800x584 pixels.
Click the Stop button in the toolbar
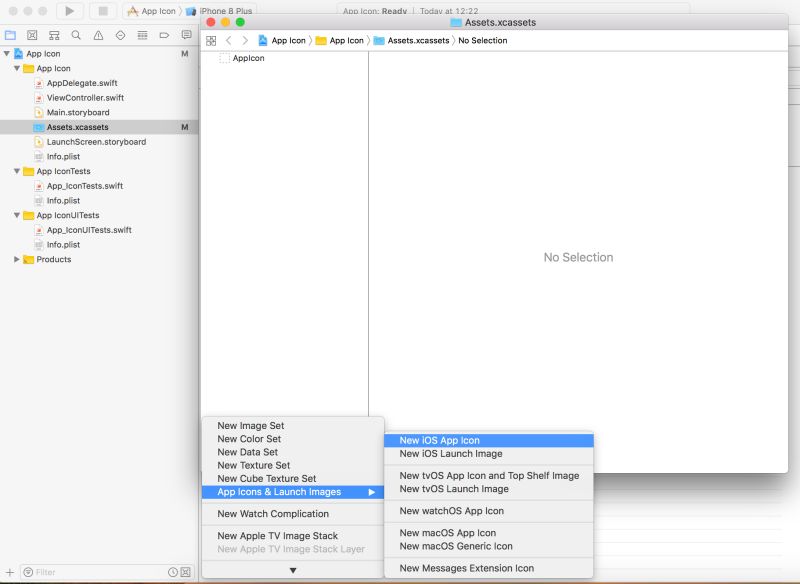(x=103, y=10)
